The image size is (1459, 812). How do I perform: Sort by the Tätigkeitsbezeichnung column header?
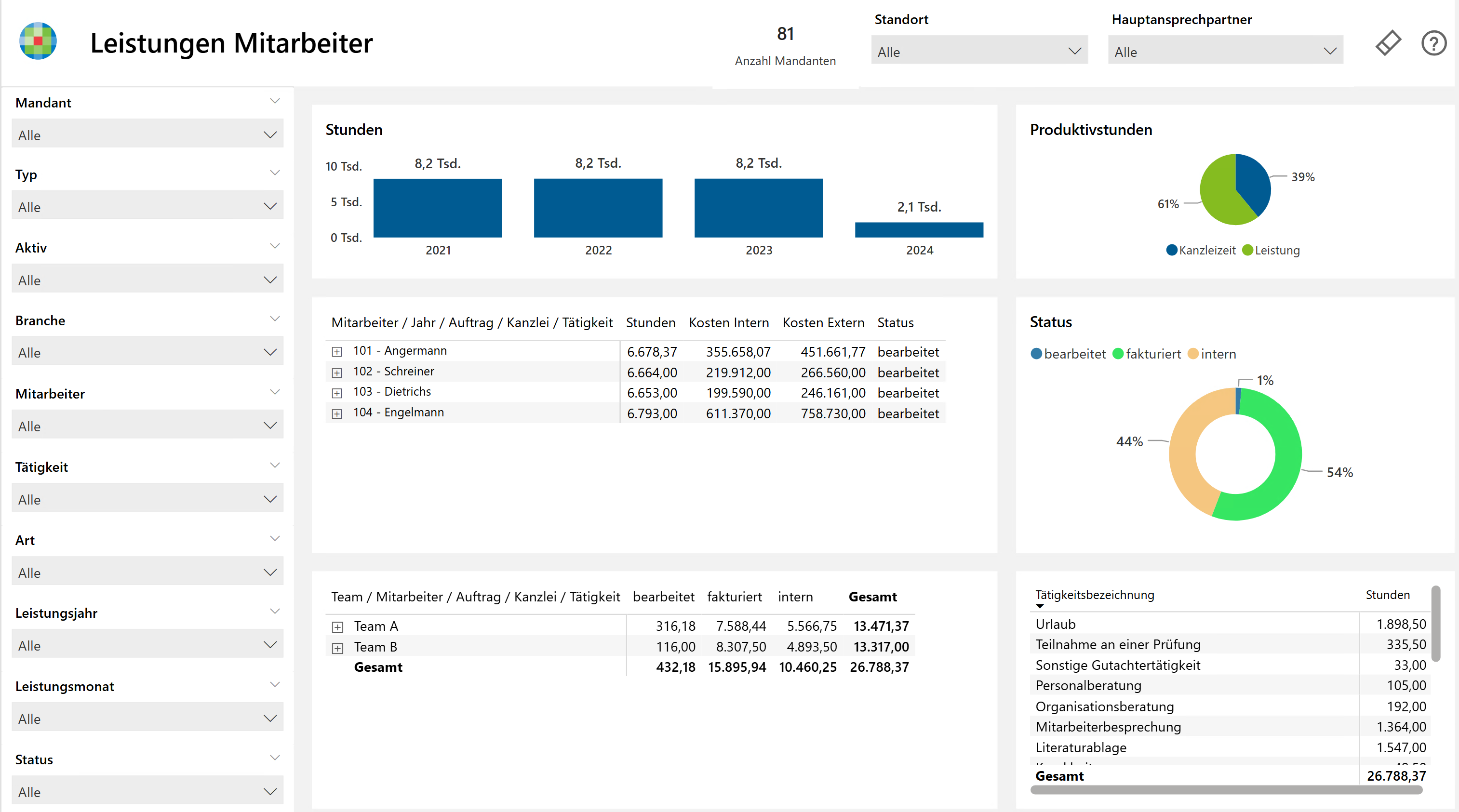pos(1095,595)
